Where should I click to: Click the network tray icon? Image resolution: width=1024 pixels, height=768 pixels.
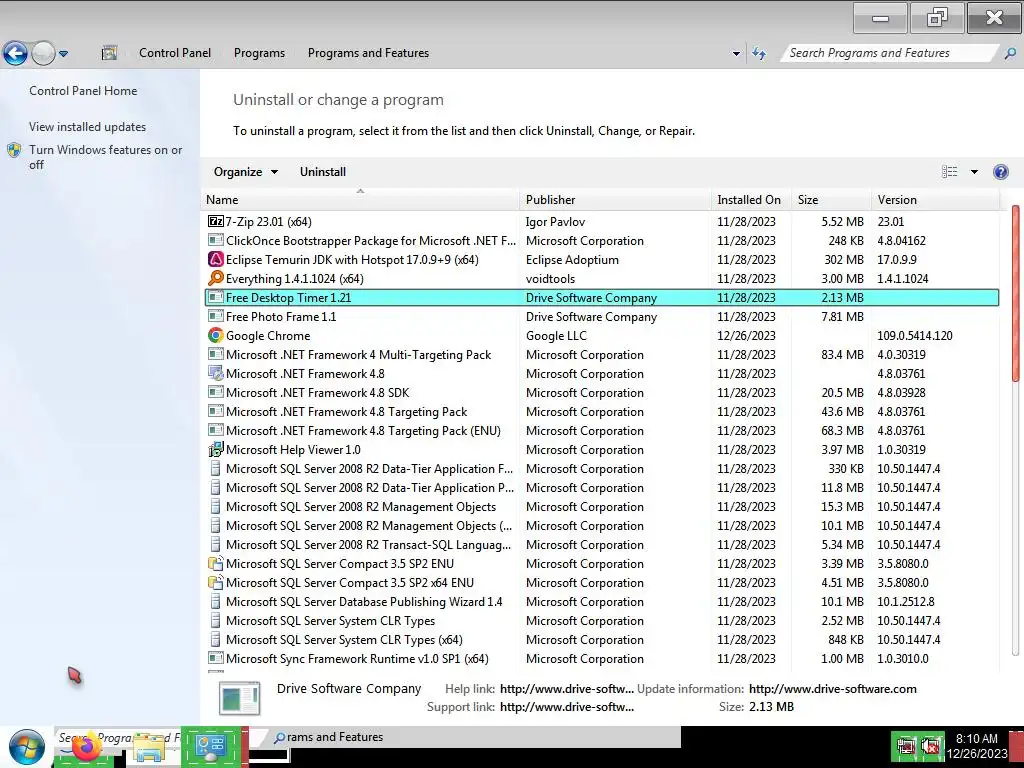[x=906, y=746]
